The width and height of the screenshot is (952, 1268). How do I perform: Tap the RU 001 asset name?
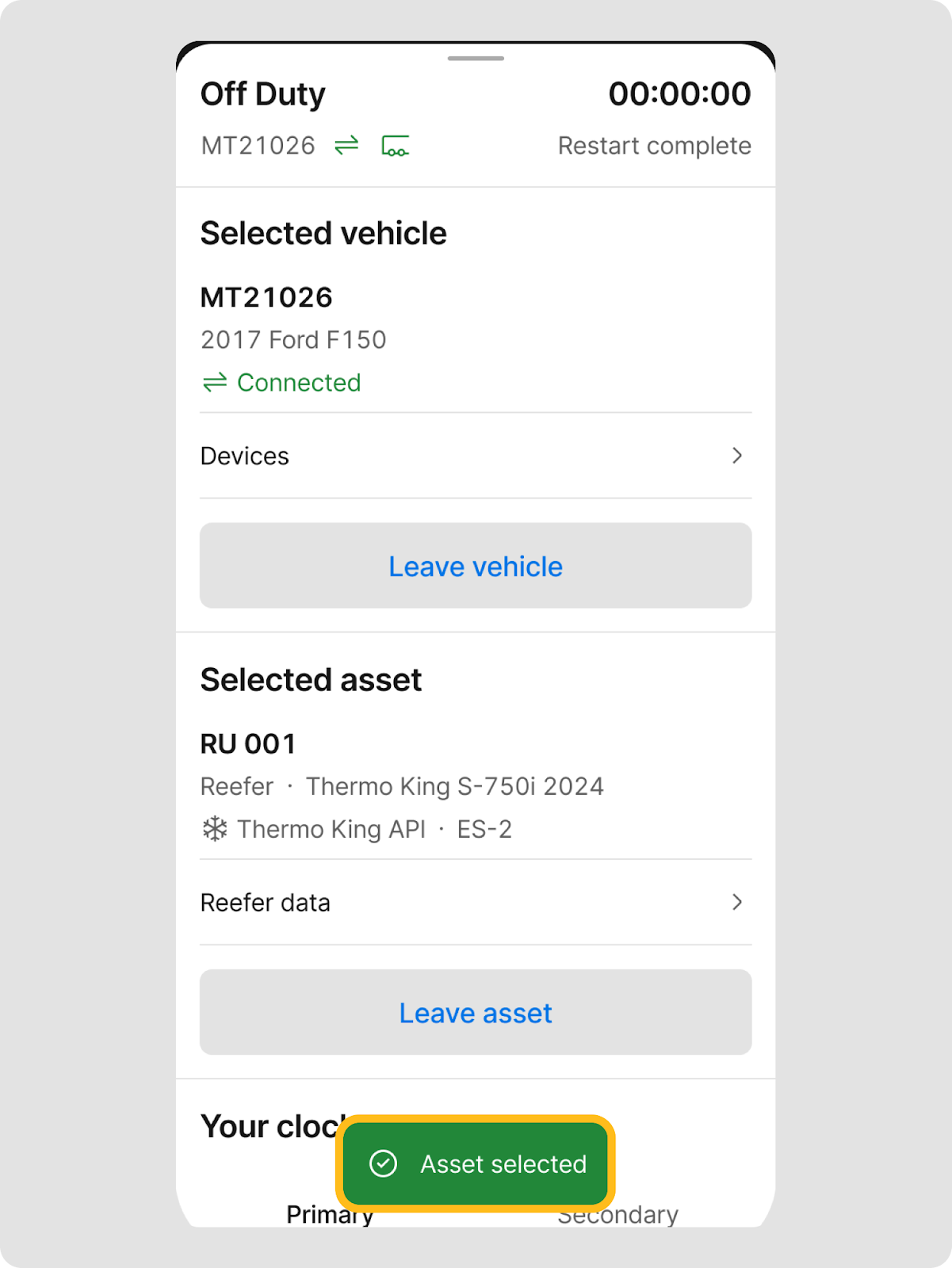[x=248, y=743]
